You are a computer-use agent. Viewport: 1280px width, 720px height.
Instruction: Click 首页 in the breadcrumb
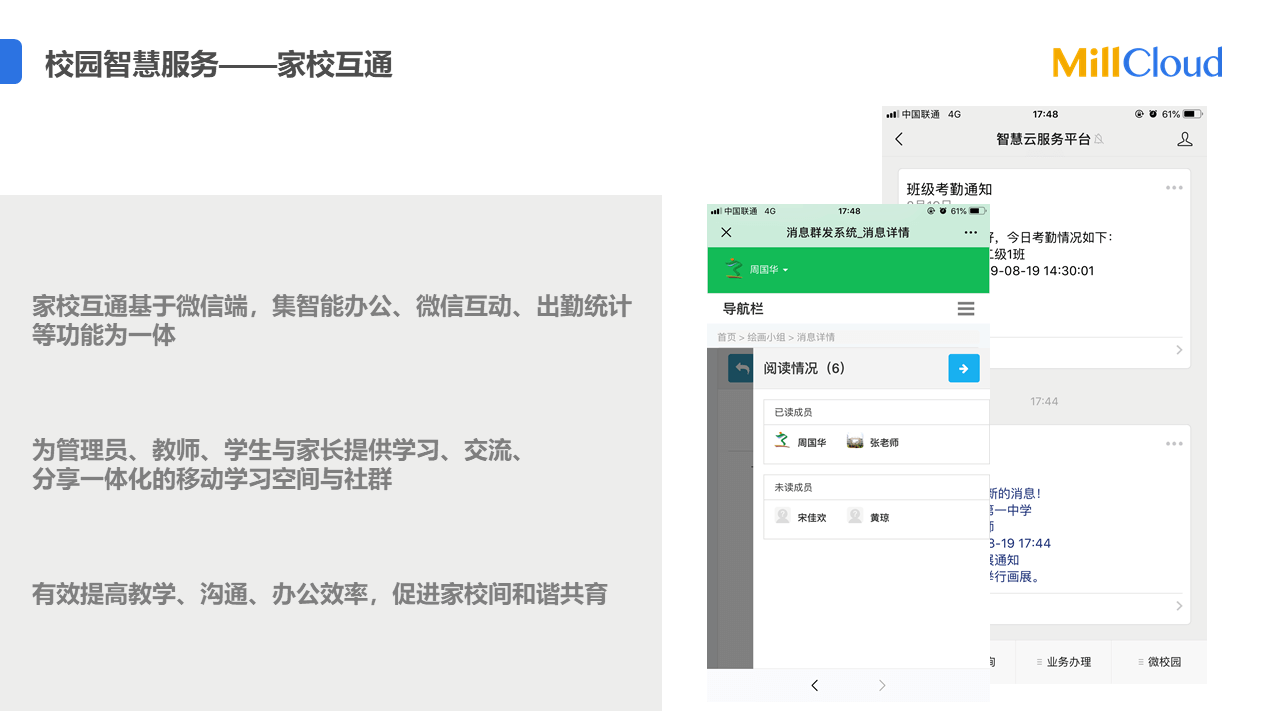point(726,338)
